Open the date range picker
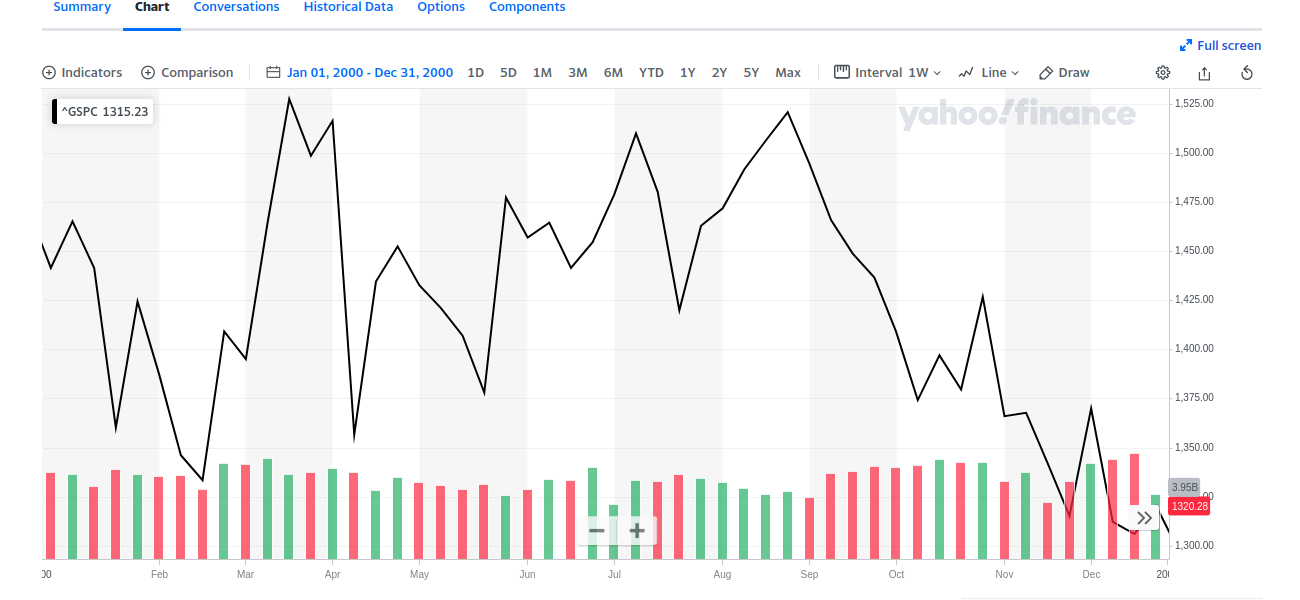1300x600 pixels. pos(359,73)
